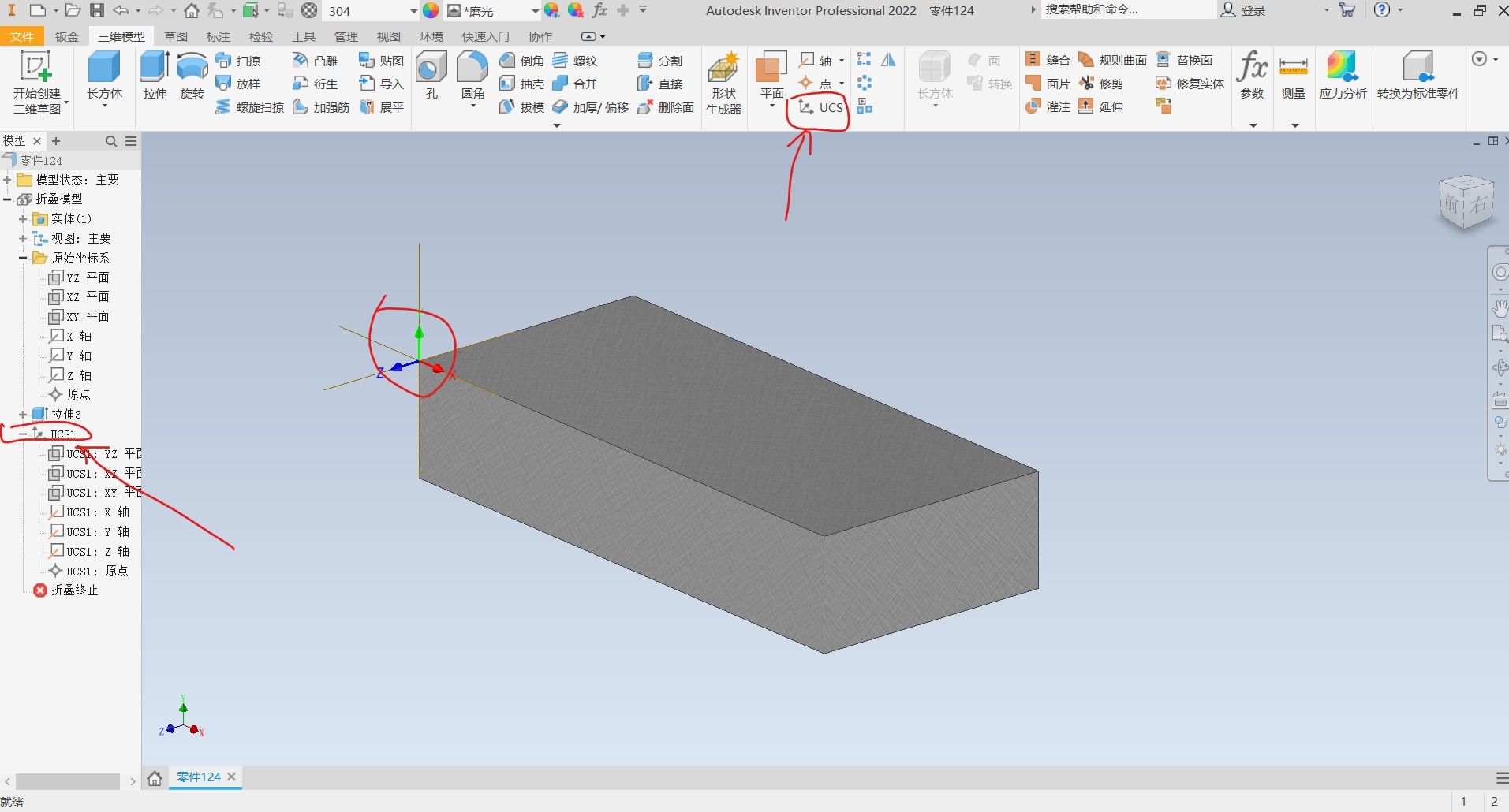Click the 登录 sign-in button
This screenshot has width=1509, height=812.
coord(1243,10)
